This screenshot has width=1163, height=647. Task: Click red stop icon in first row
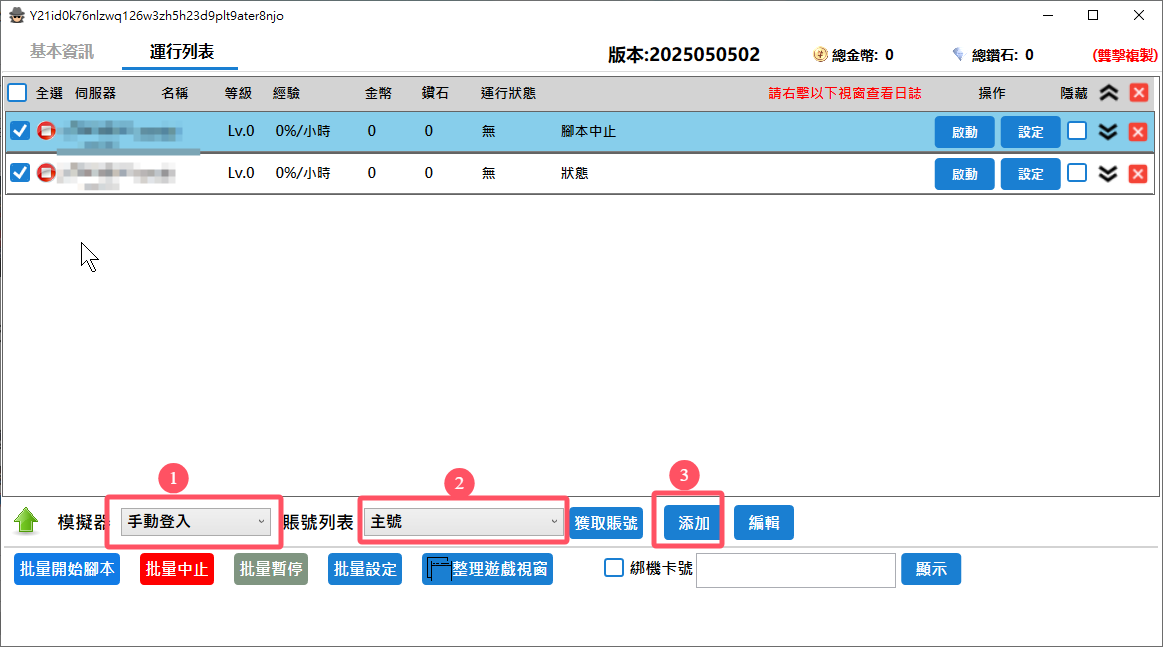point(46,131)
